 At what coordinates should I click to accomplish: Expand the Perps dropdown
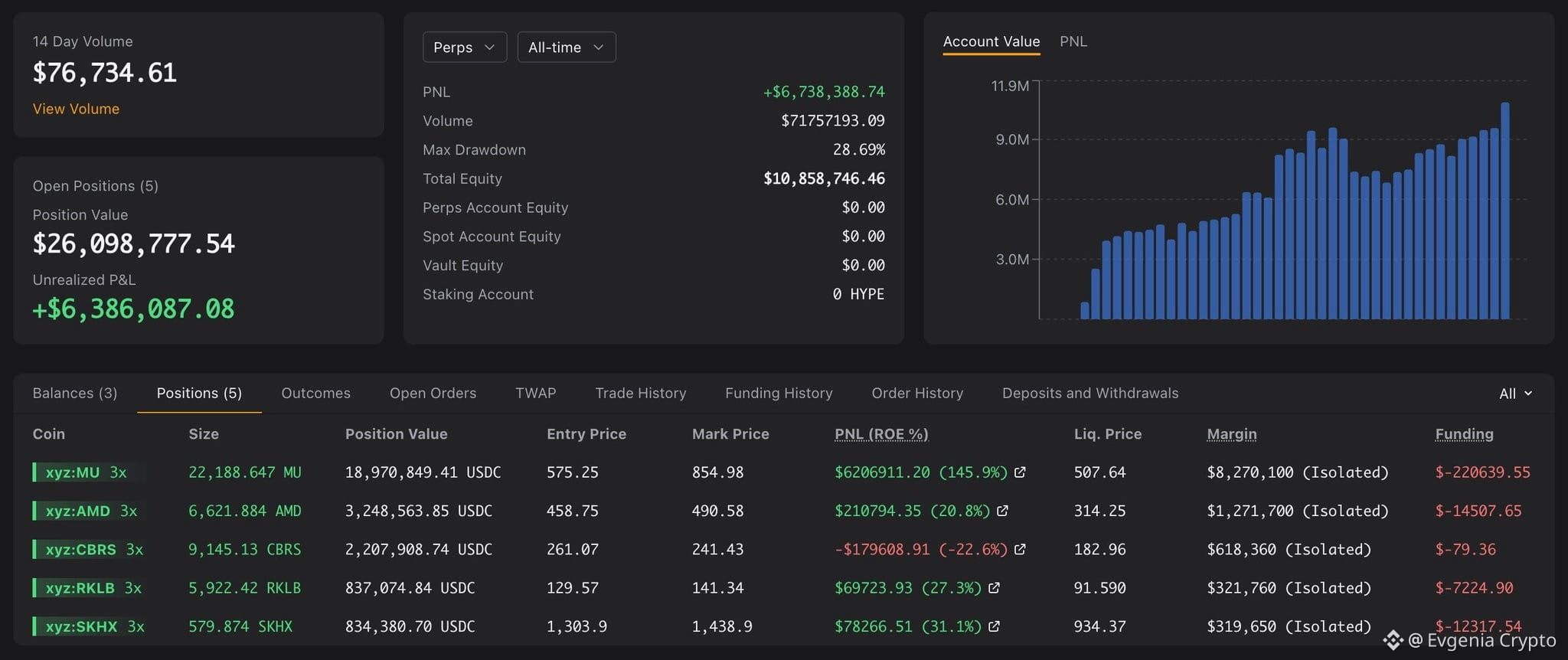[465, 47]
